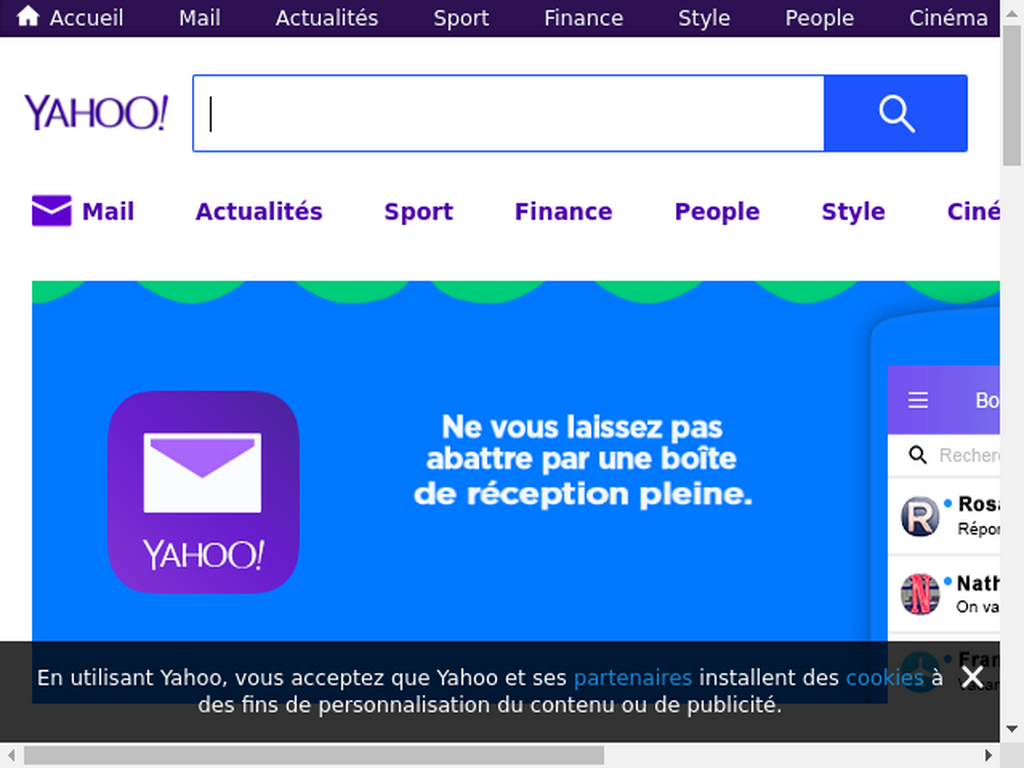Click the vertical scrollbar up arrow
1024x768 pixels.
point(1012,12)
